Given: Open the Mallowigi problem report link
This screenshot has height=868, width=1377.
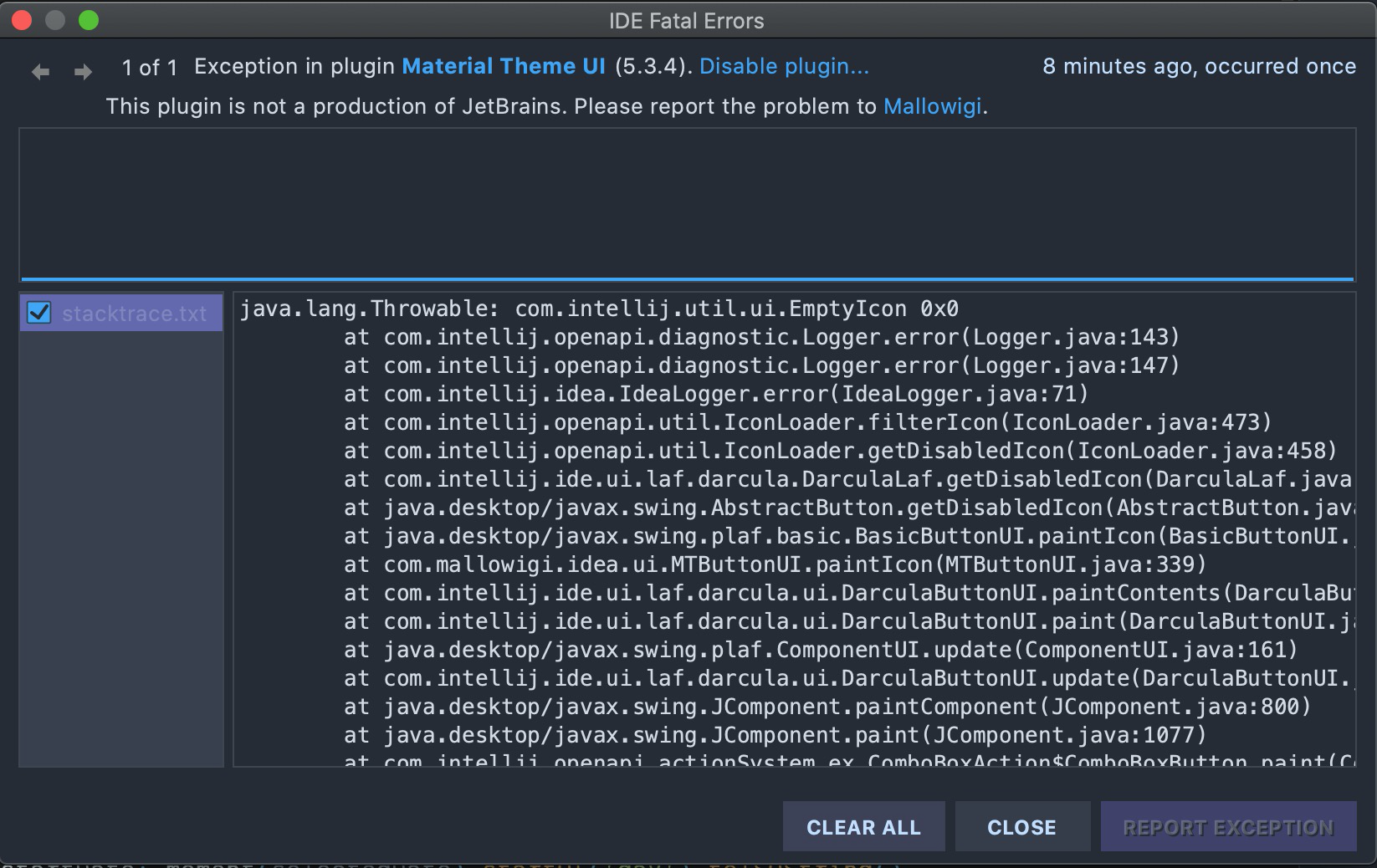Looking at the screenshot, I should [x=932, y=106].
